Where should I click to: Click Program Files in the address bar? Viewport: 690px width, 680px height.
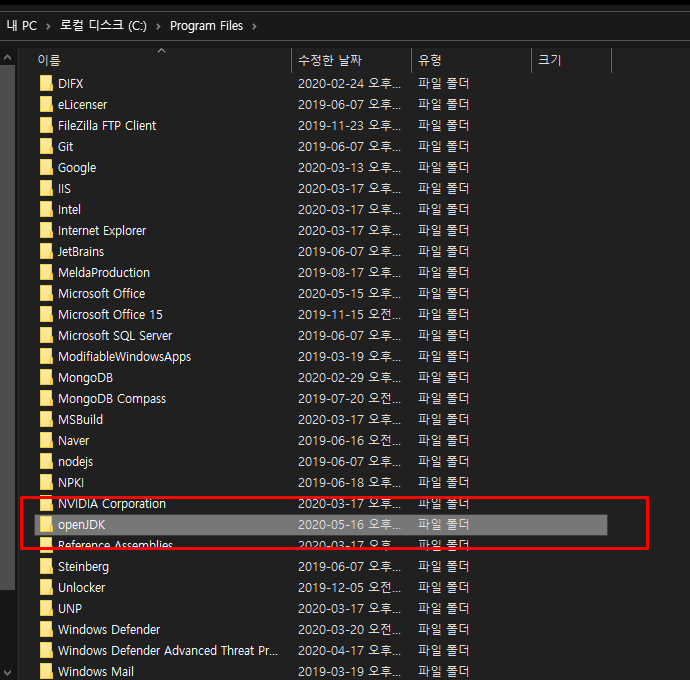[206, 26]
